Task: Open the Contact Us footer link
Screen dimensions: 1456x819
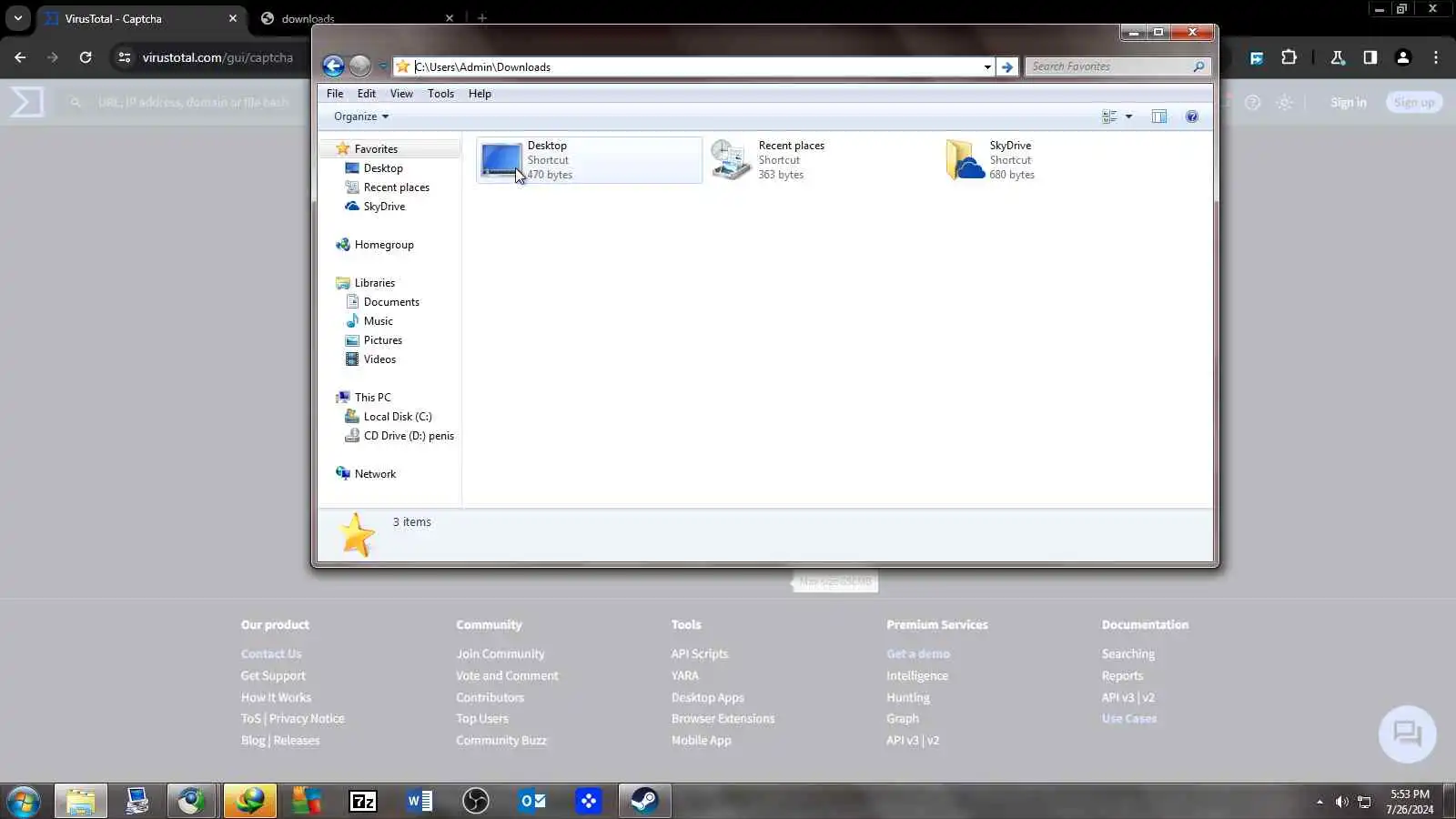Action: pos(271,654)
